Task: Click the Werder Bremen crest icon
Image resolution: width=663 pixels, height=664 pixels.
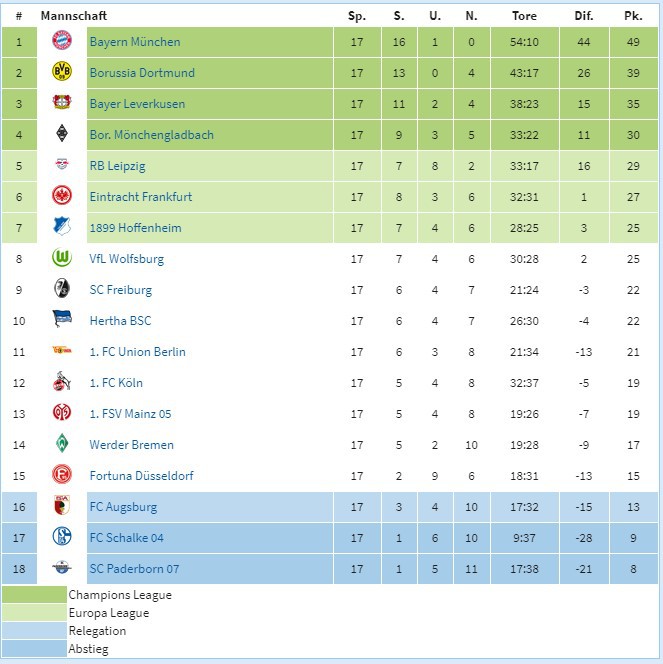Action: click(x=62, y=445)
